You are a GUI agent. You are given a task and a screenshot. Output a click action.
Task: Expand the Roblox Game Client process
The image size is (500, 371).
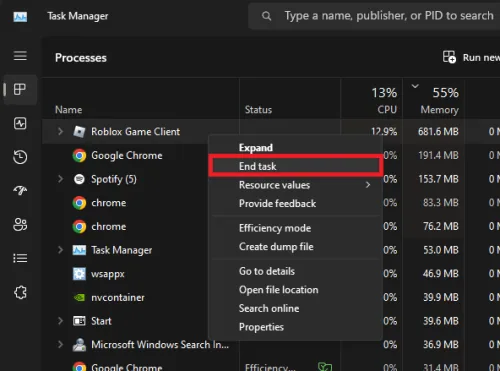60,131
